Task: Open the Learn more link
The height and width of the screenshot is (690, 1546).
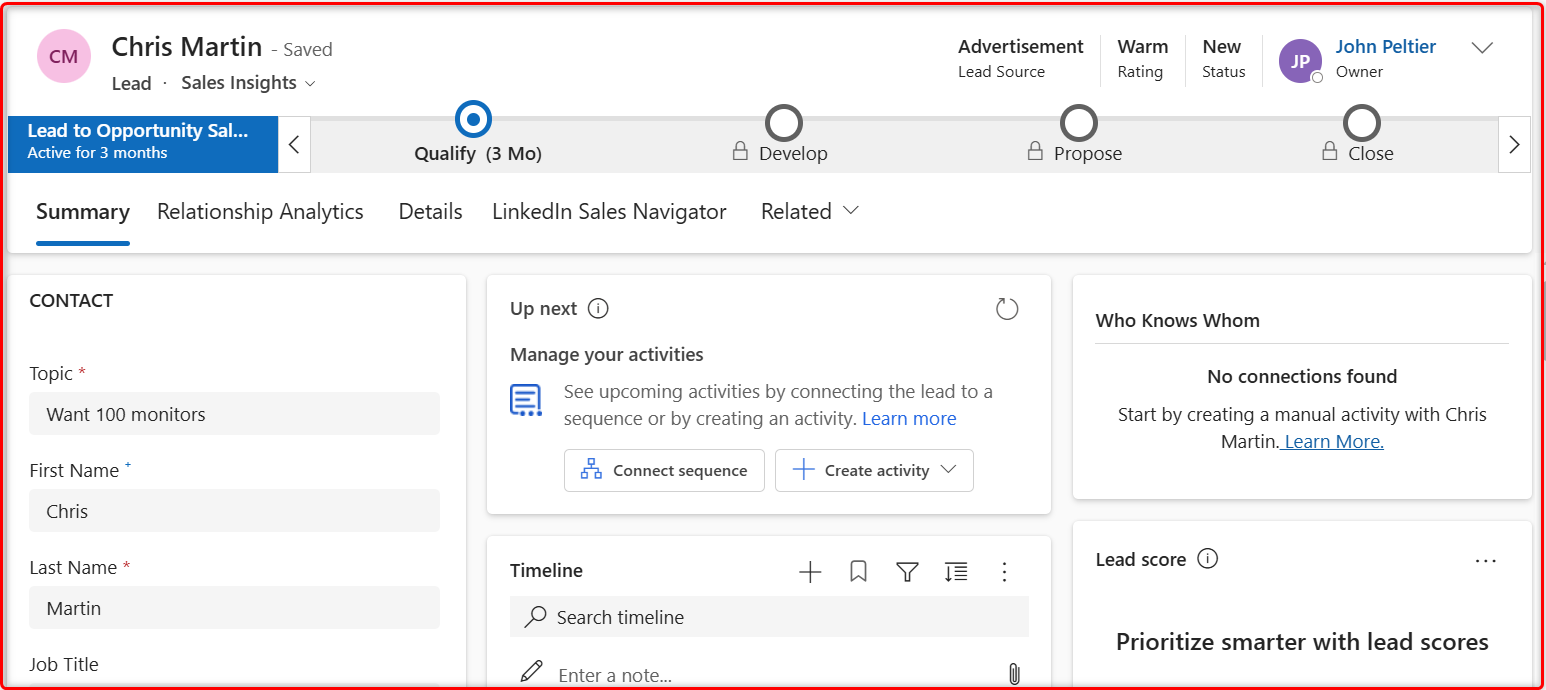Action: (908, 418)
